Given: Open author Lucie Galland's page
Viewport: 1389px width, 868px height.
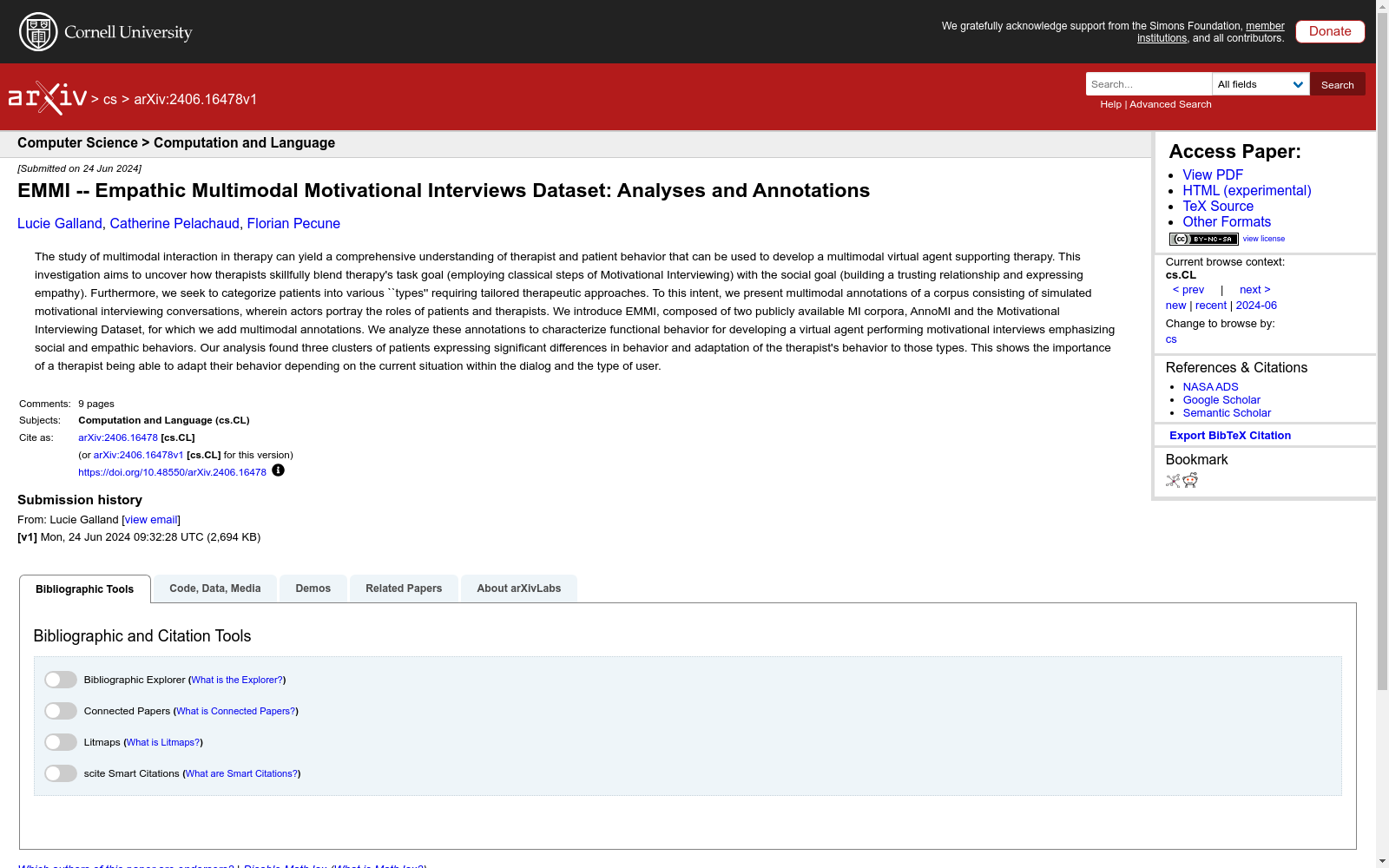Looking at the screenshot, I should 59,223.
